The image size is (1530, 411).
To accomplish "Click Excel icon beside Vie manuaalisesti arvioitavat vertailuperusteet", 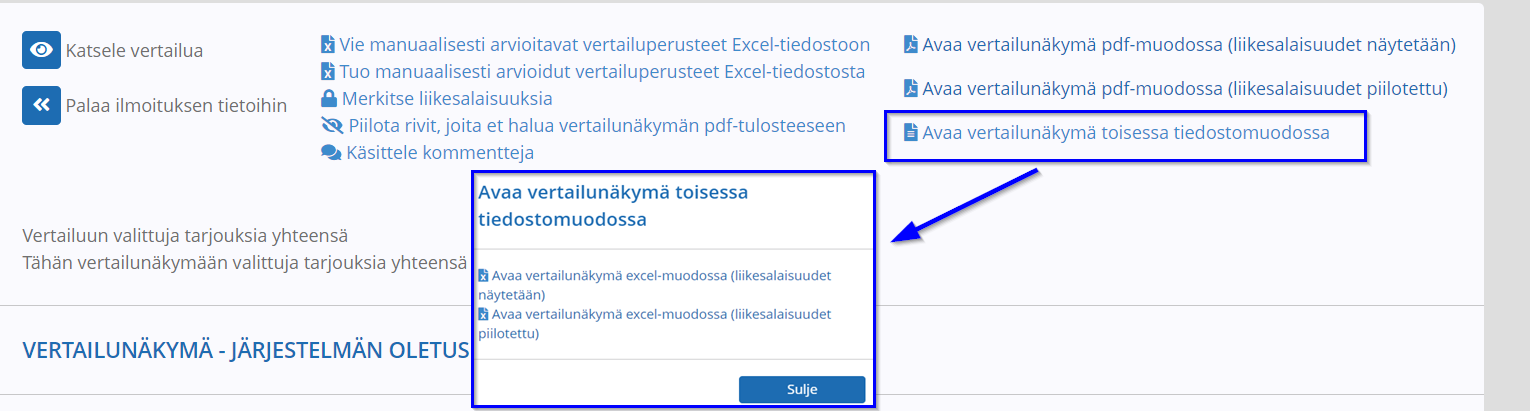I will click(x=327, y=45).
